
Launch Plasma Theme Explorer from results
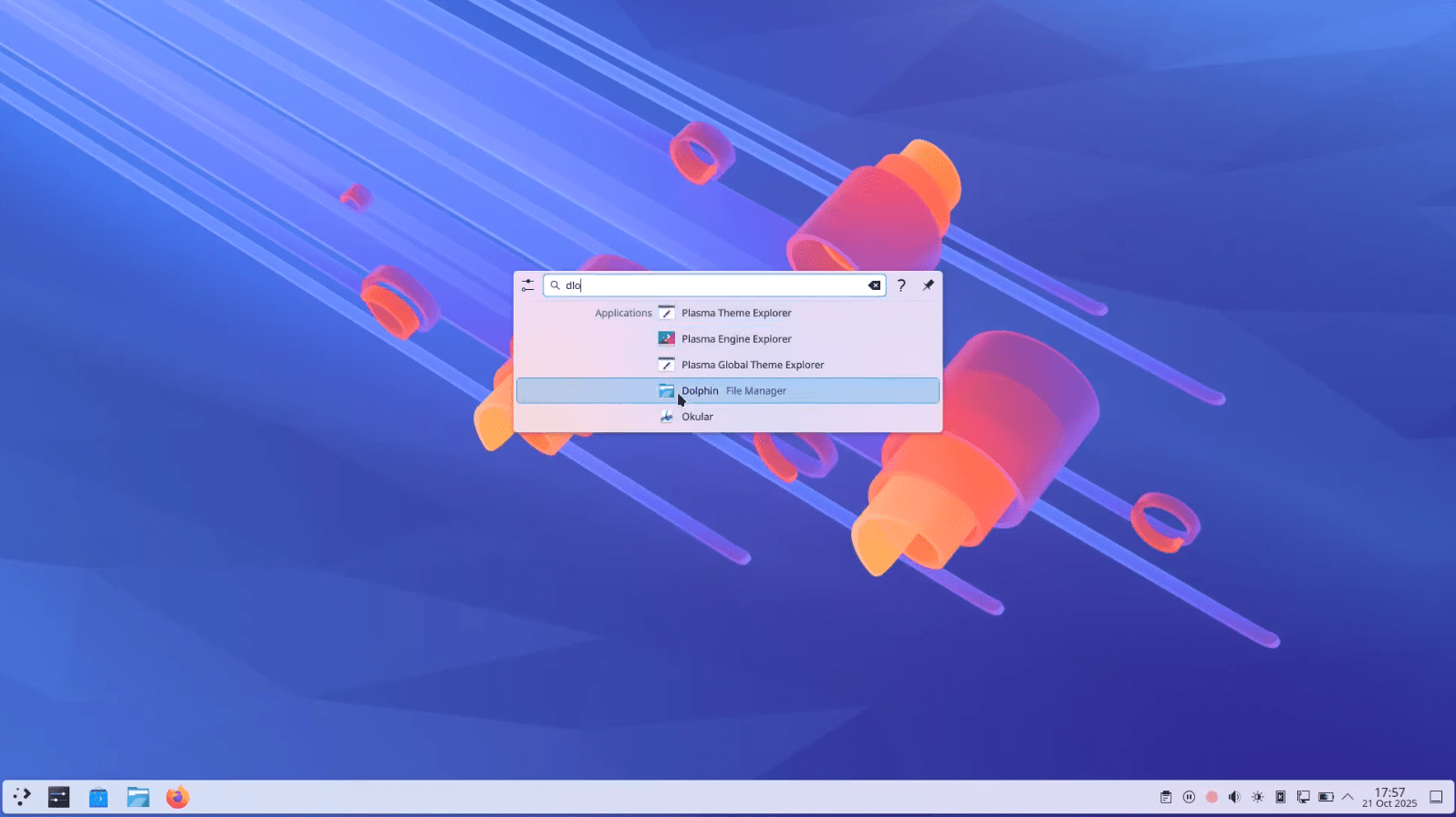735,313
